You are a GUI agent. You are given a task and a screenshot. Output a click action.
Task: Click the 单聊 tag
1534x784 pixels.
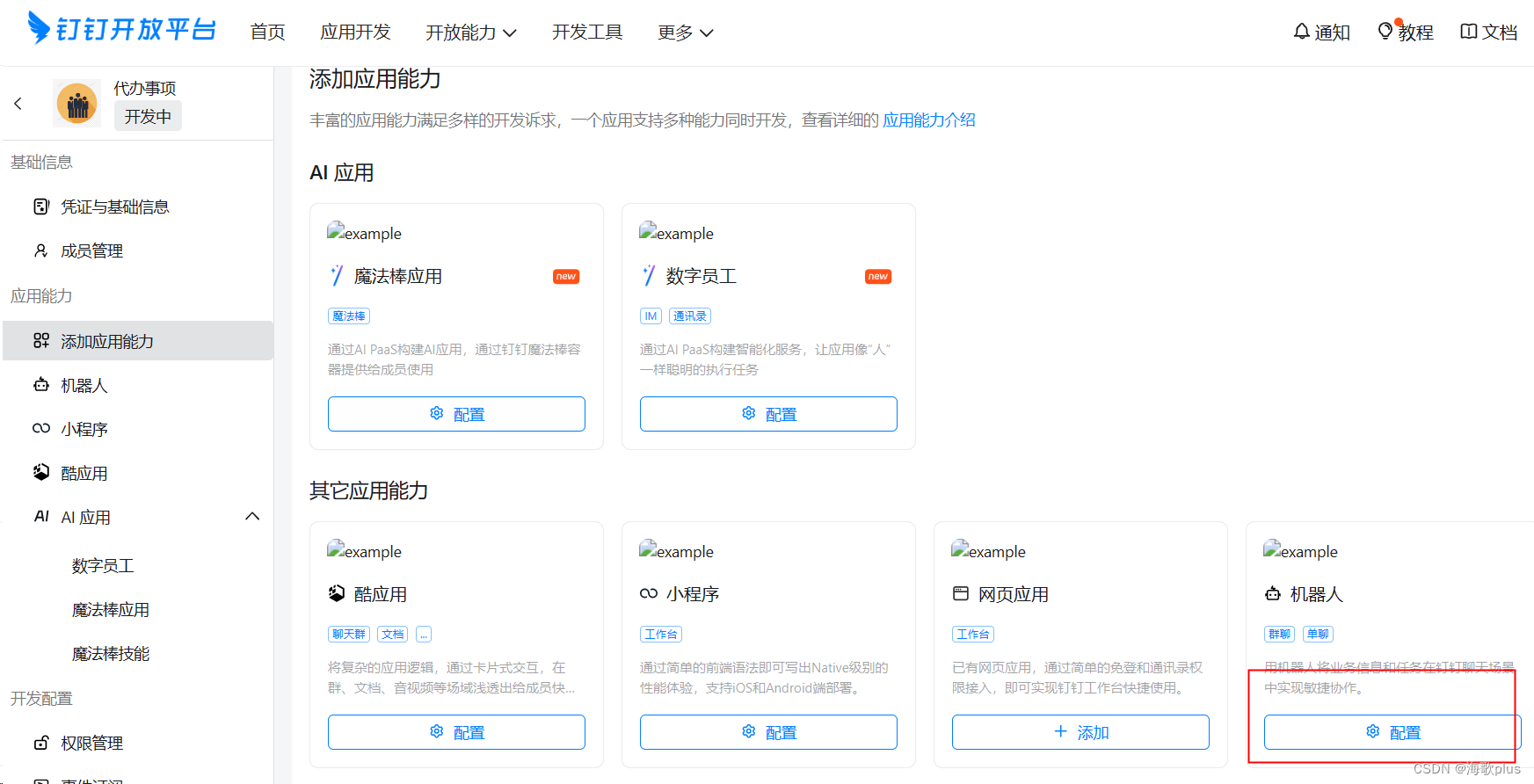[1318, 635]
